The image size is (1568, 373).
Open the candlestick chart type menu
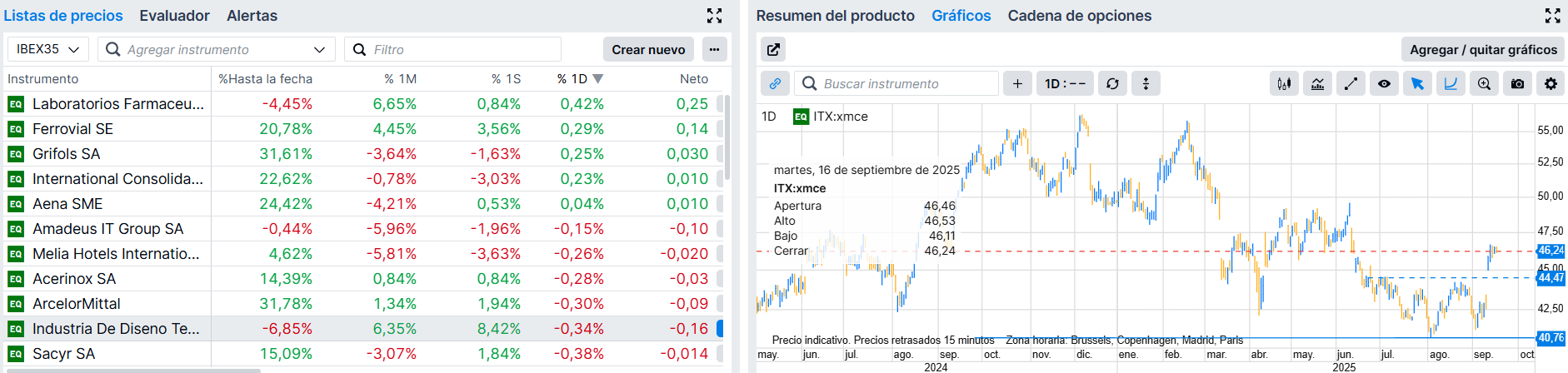click(x=1284, y=83)
